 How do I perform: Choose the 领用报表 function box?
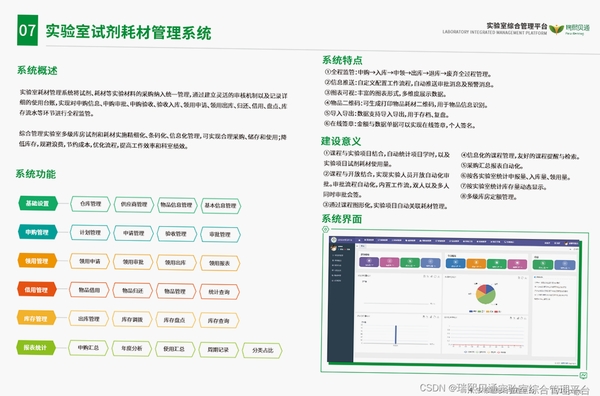[x=220, y=263]
